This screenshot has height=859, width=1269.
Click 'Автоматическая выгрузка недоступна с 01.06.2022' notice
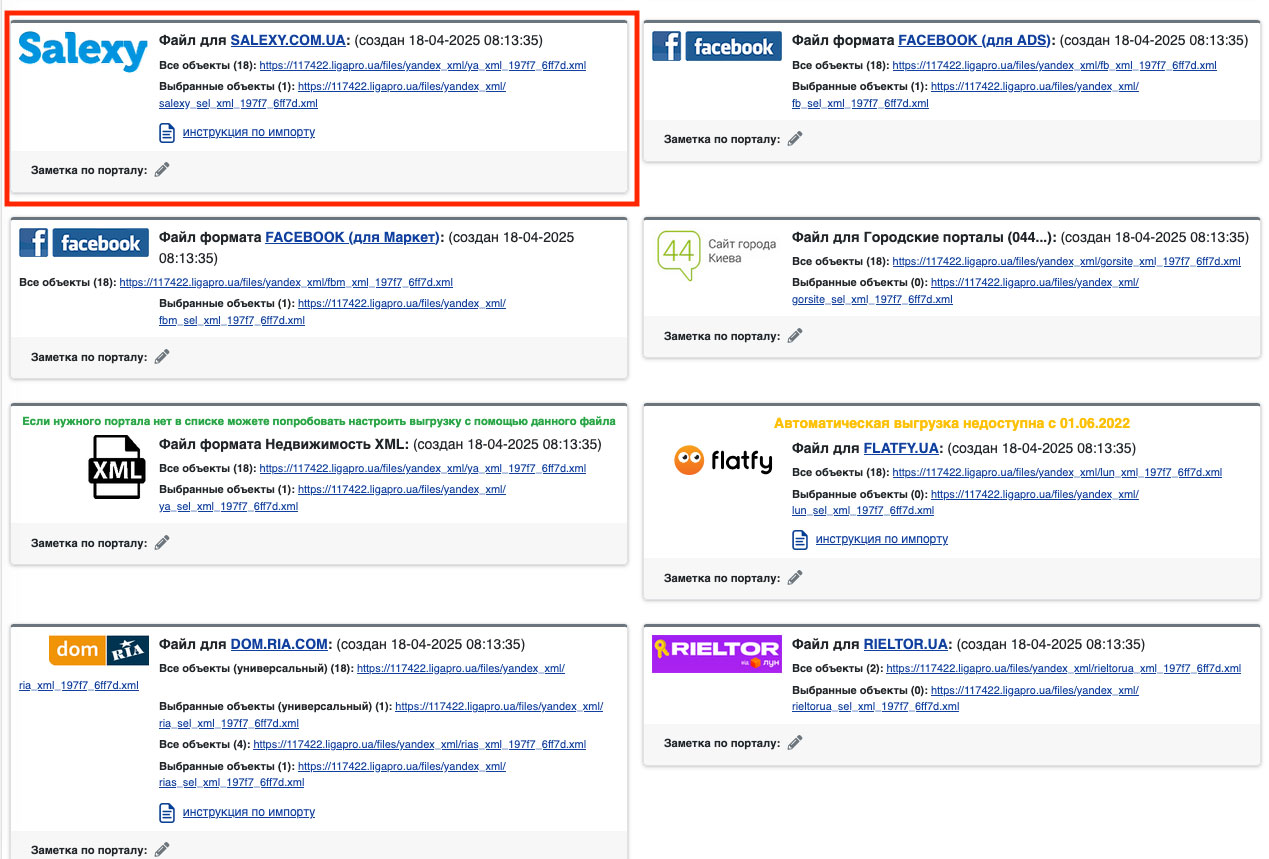pos(952,423)
